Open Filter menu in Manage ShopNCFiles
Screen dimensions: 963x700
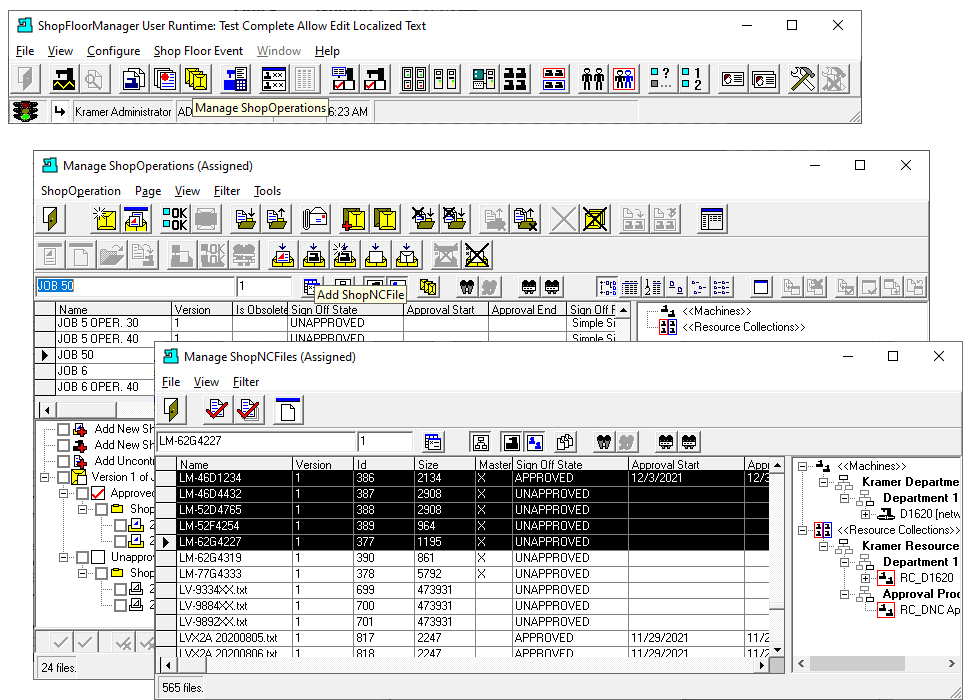point(246,382)
